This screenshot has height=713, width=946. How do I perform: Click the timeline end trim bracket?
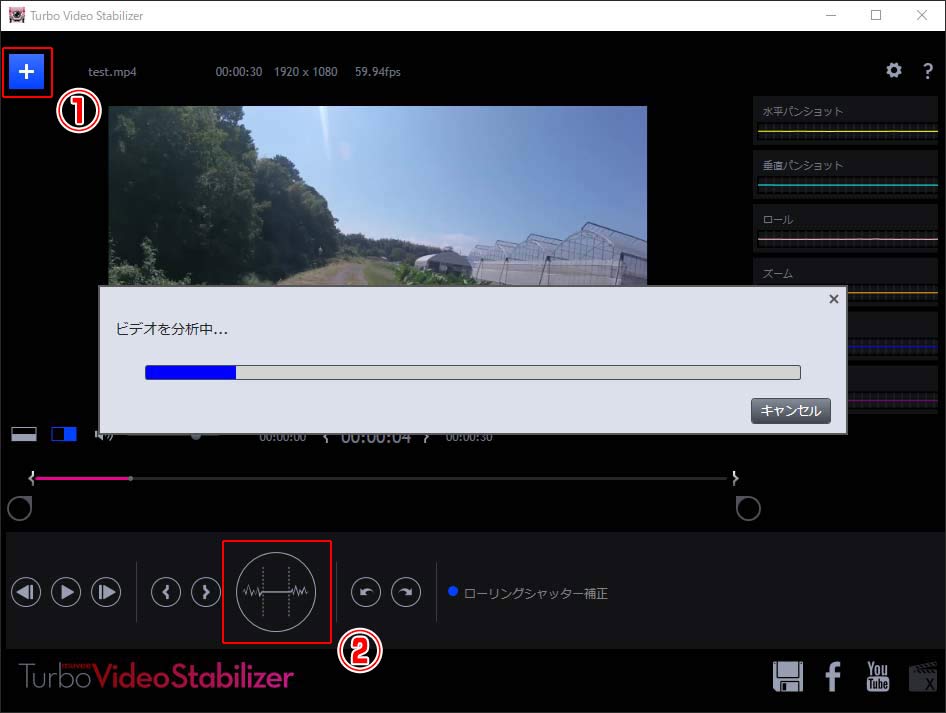(735, 478)
